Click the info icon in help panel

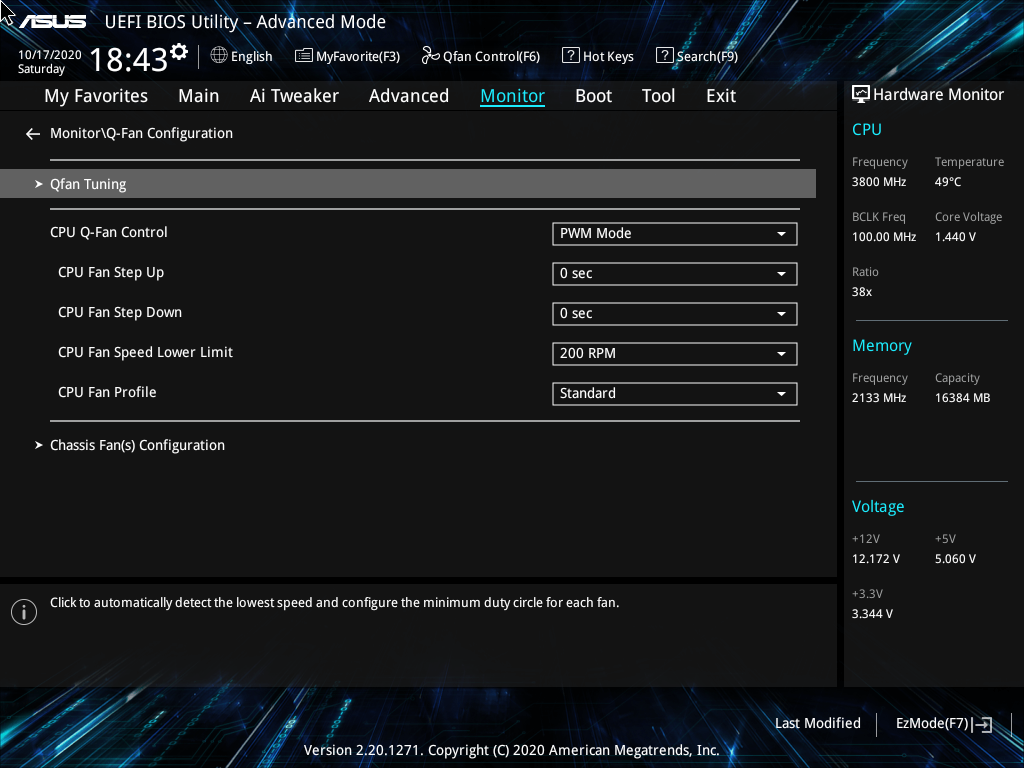(24, 612)
